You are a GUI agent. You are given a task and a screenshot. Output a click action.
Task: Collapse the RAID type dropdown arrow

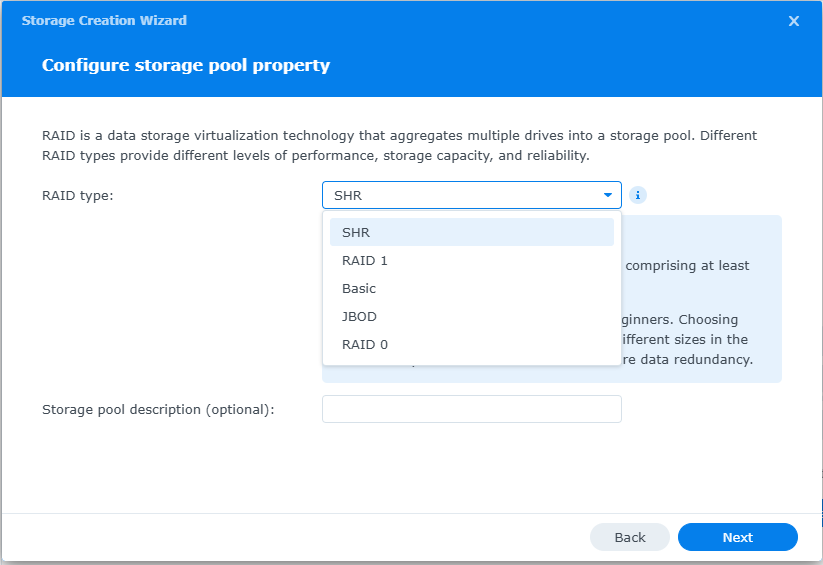click(608, 195)
